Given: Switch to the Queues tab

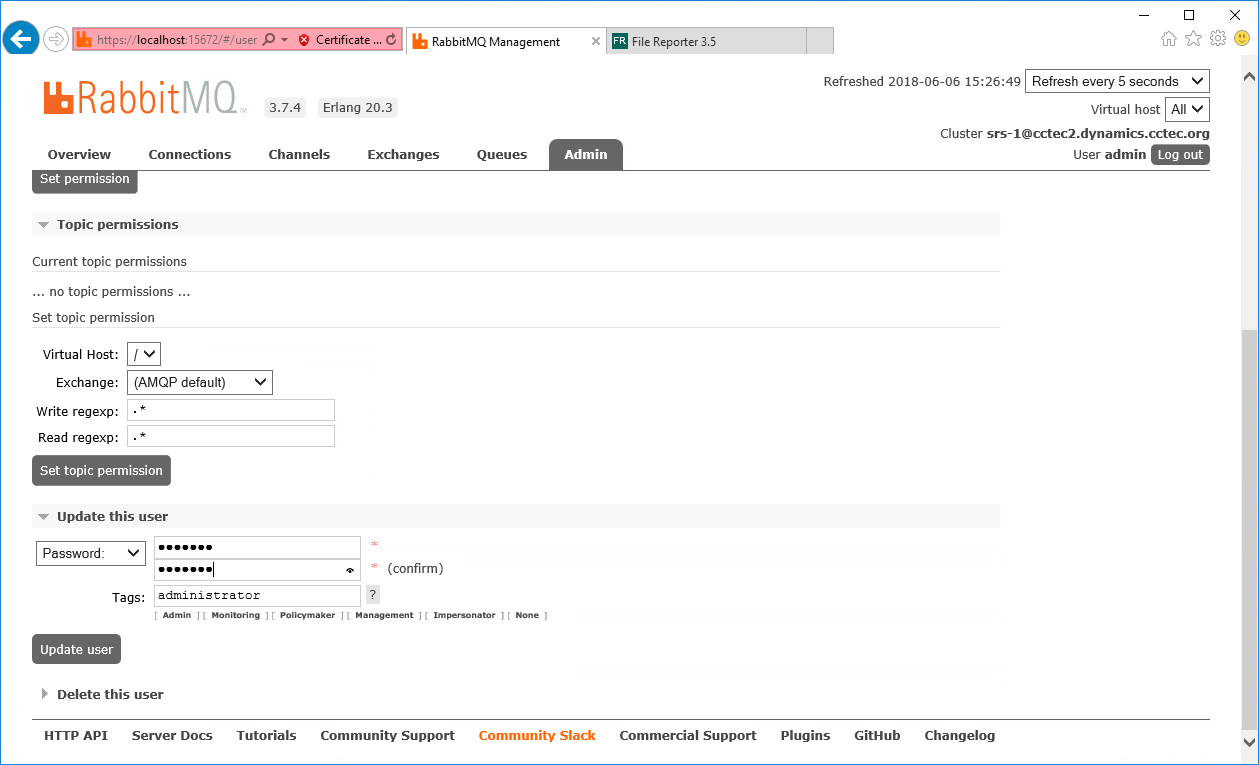Looking at the screenshot, I should [502, 155].
